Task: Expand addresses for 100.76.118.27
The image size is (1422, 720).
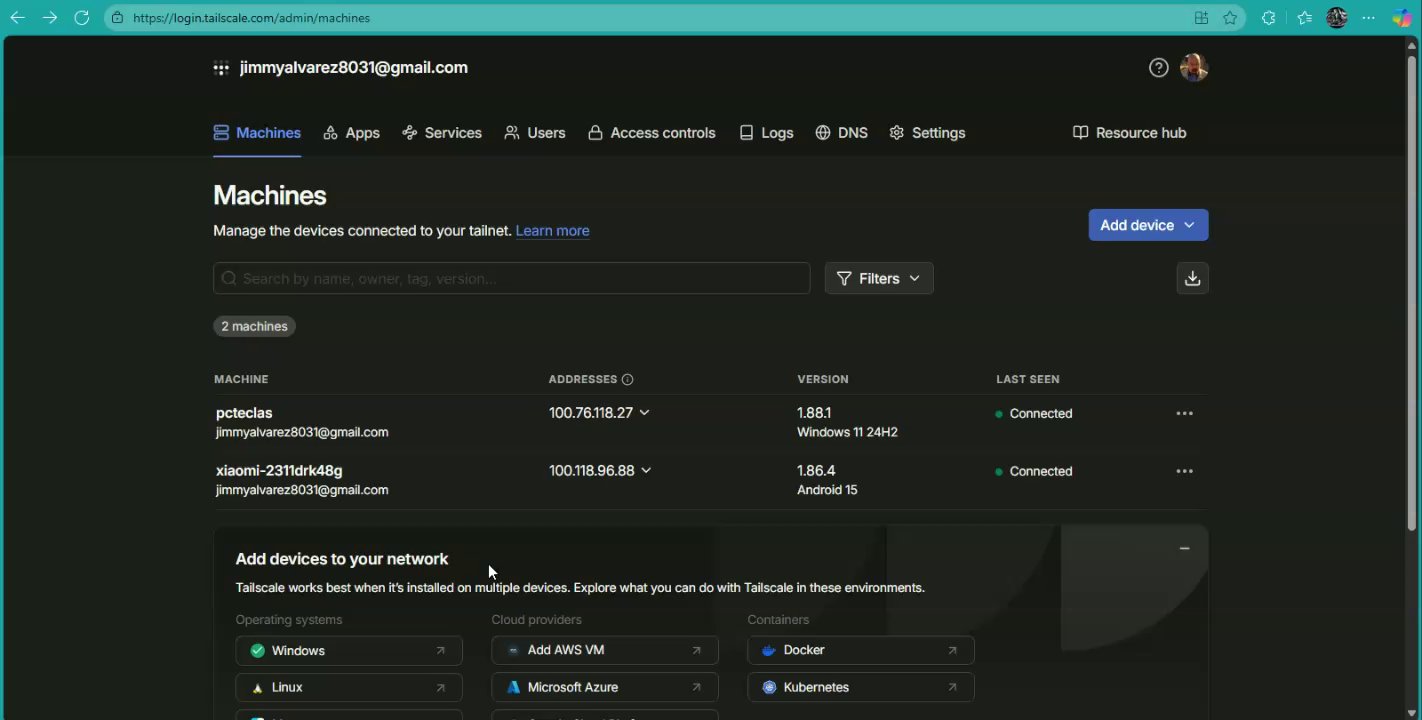Action: click(644, 413)
